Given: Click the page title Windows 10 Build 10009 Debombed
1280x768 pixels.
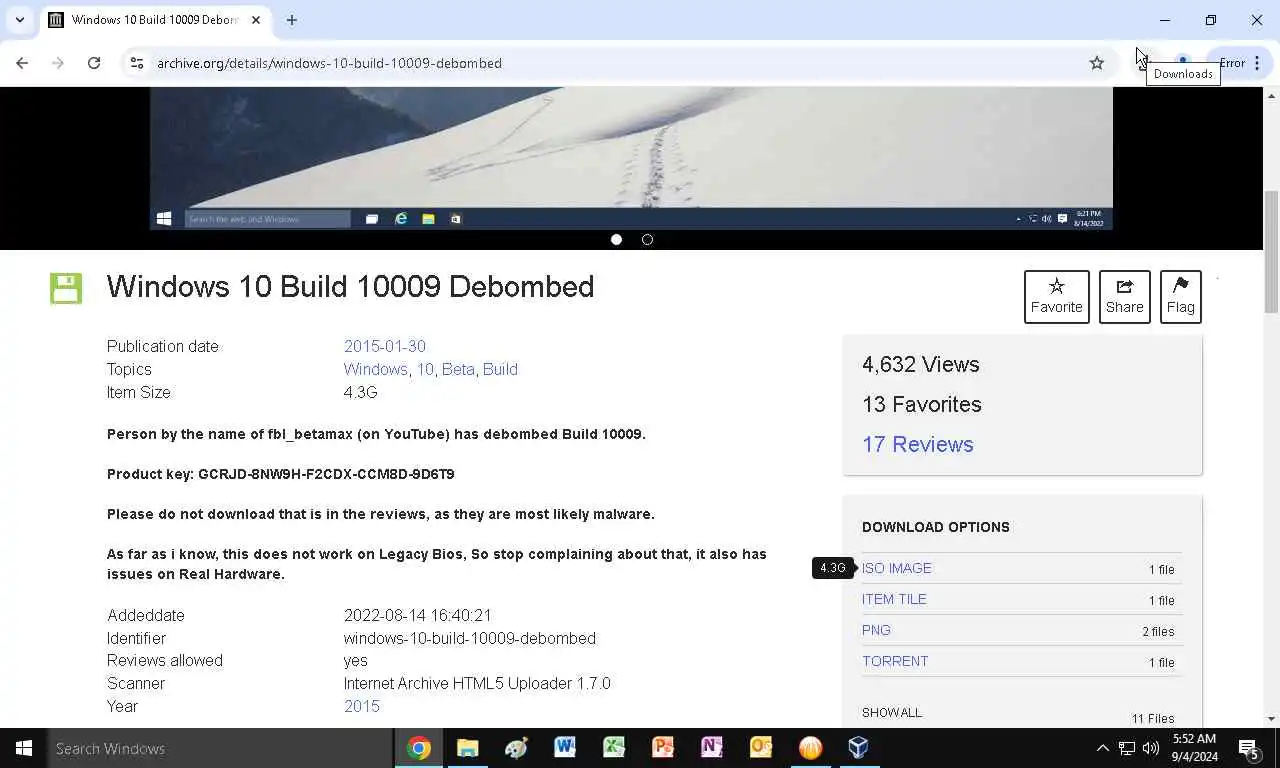Looking at the screenshot, I should click(x=351, y=287).
